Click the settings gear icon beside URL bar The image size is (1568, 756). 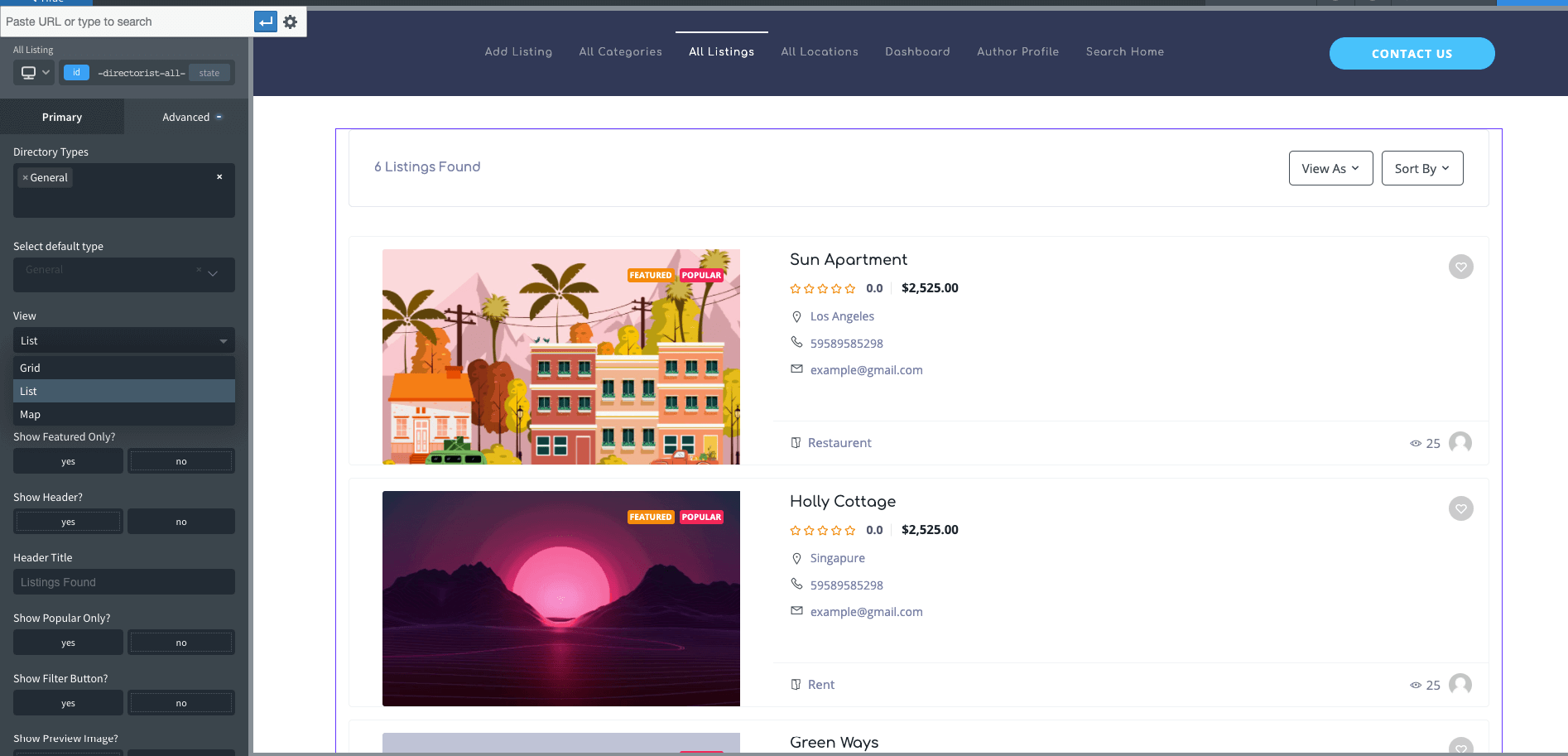point(290,22)
